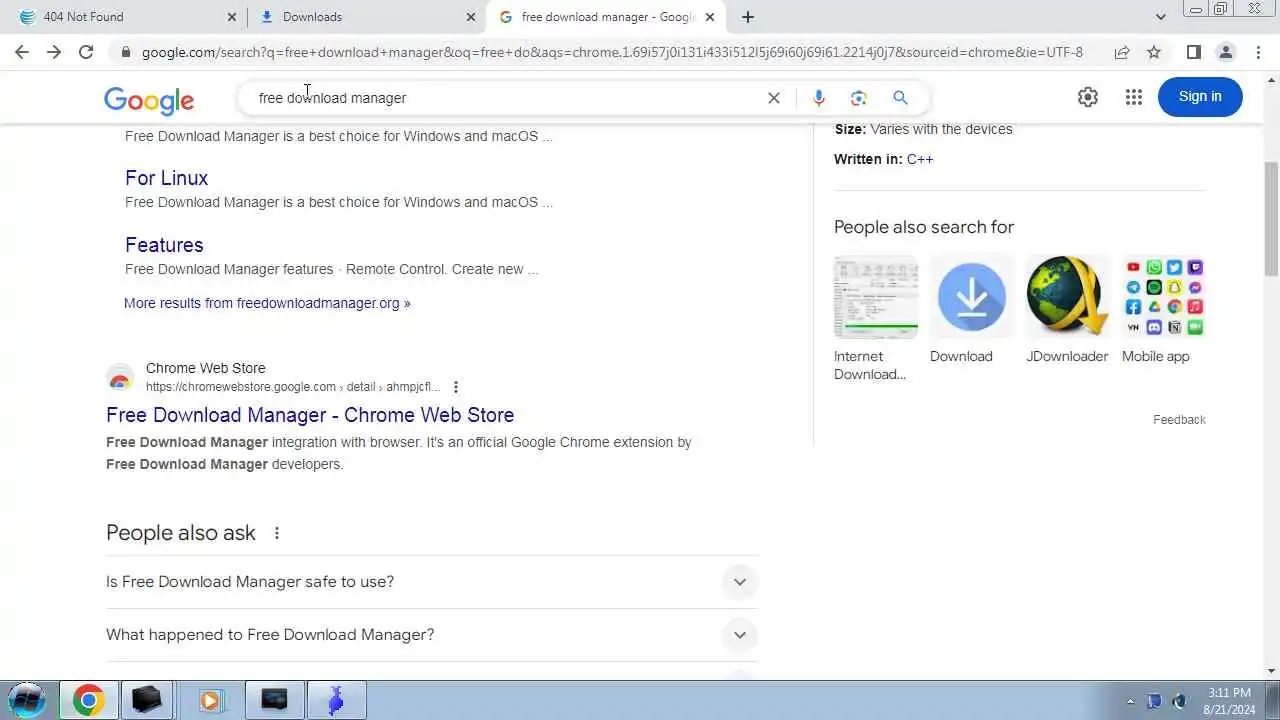This screenshot has width=1280, height=720.
Task: Search by image with Google Lens icon
Action: [x=858, y=98]
